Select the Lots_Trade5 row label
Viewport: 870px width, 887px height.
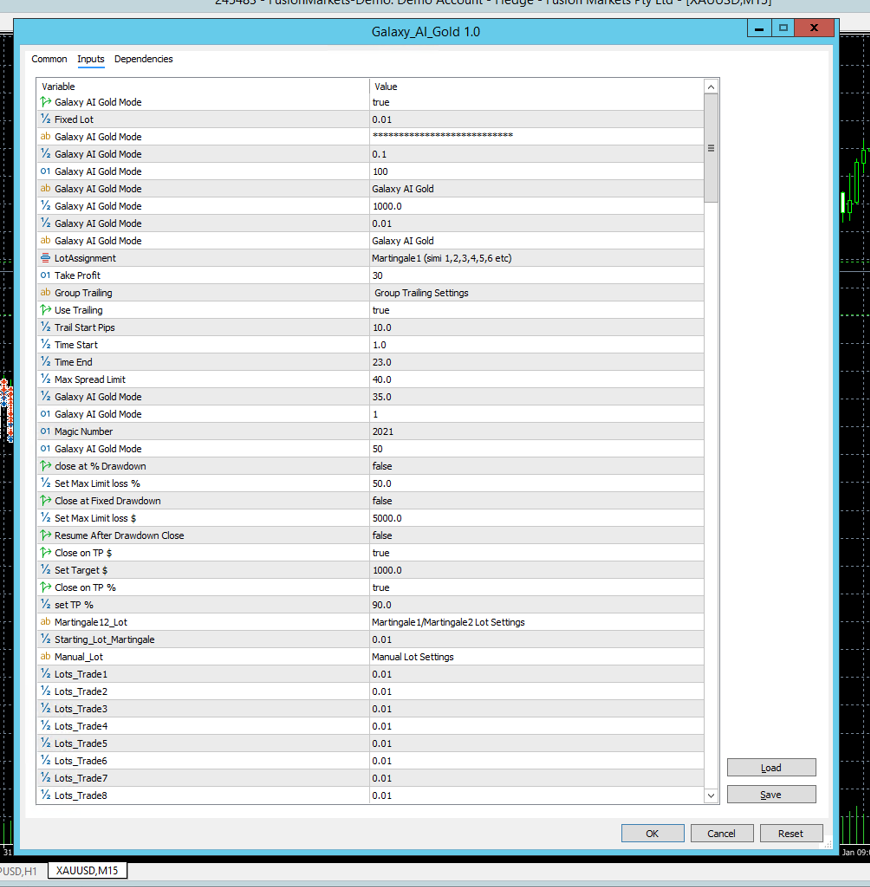(81, 743)
